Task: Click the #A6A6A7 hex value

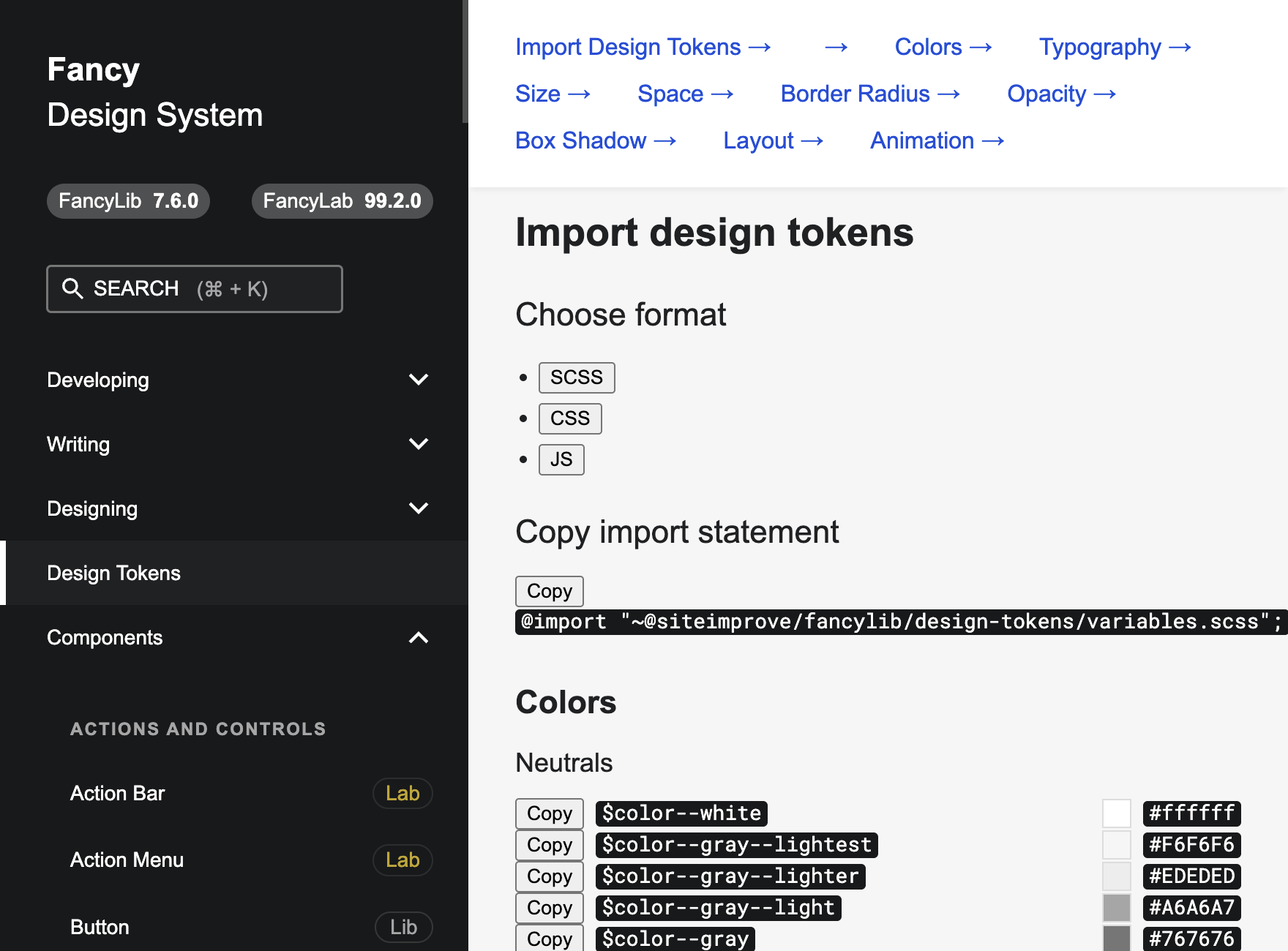Action: pos(1192,908)
